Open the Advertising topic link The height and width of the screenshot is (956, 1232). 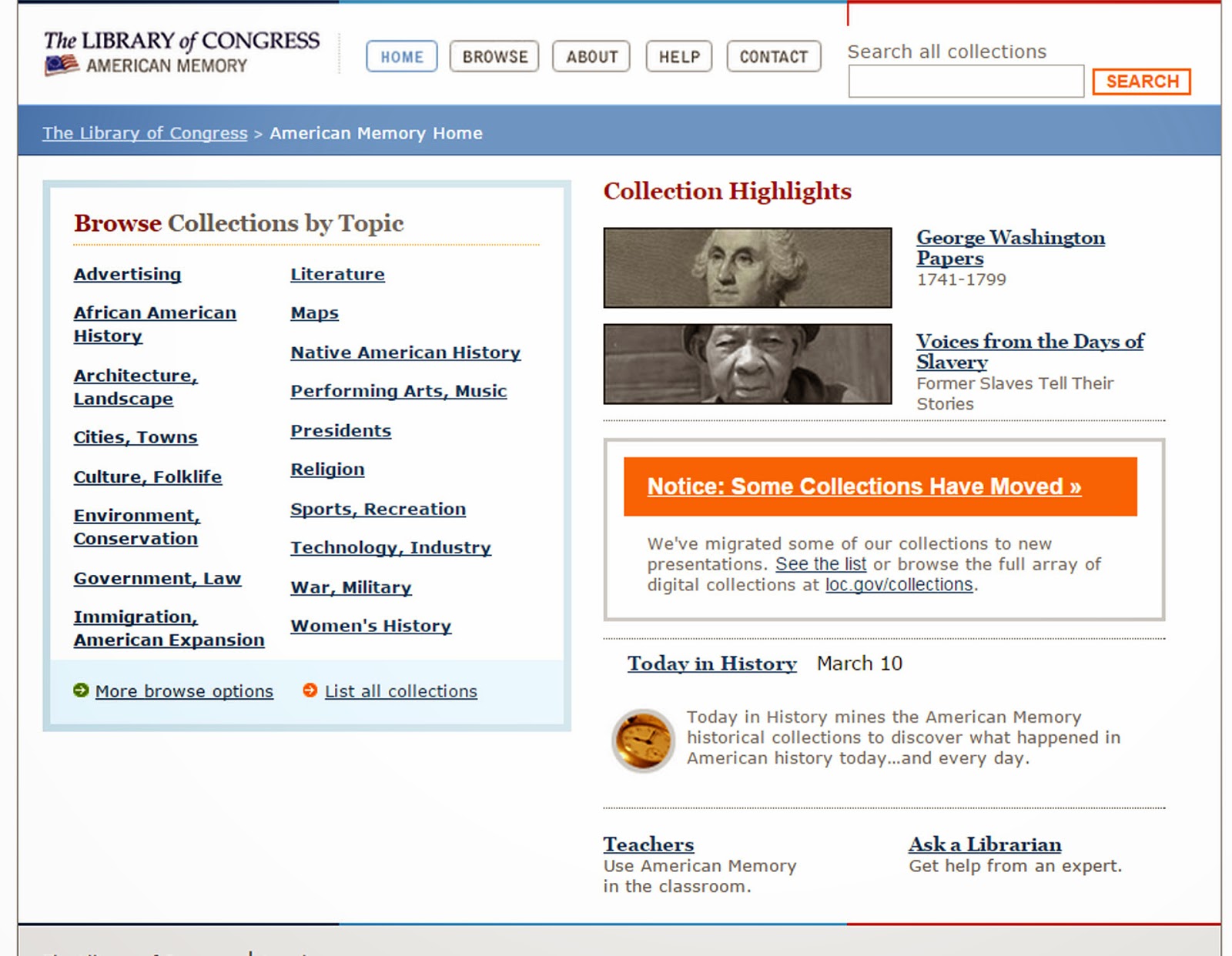tap(128, 274)
